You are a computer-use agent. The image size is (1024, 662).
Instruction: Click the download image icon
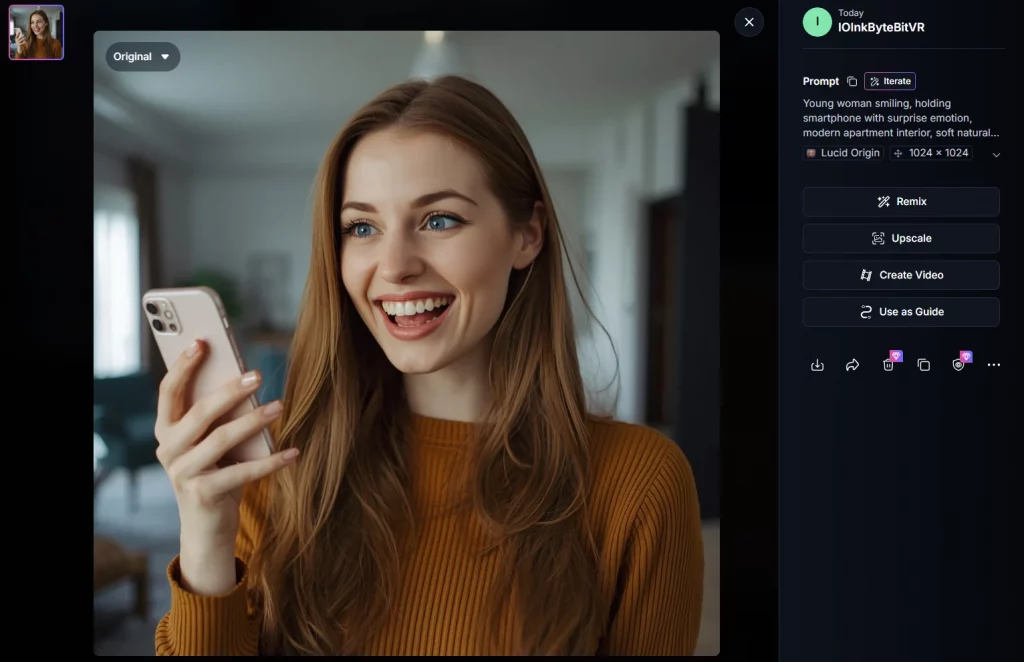coord(817,366)
